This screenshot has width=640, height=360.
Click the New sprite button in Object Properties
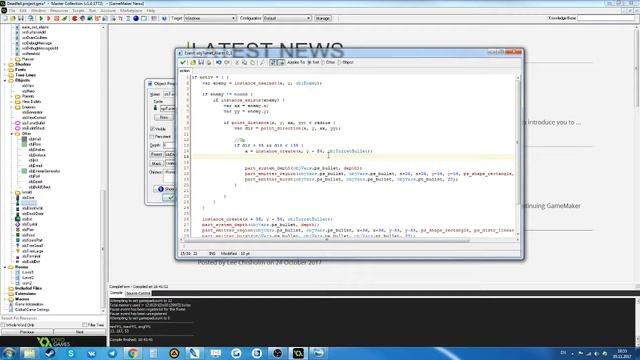164,118
